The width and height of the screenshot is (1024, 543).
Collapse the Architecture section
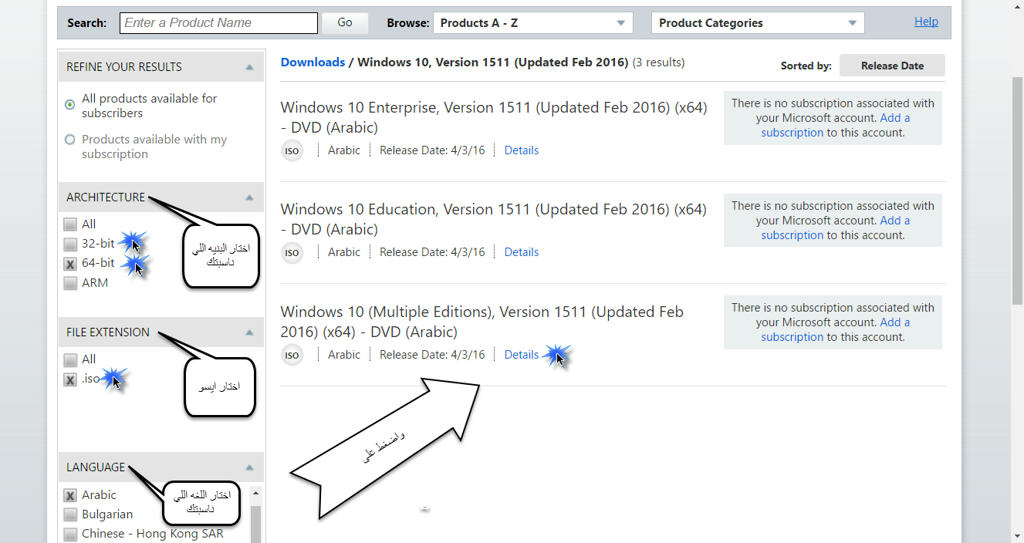tap(249, 197)
